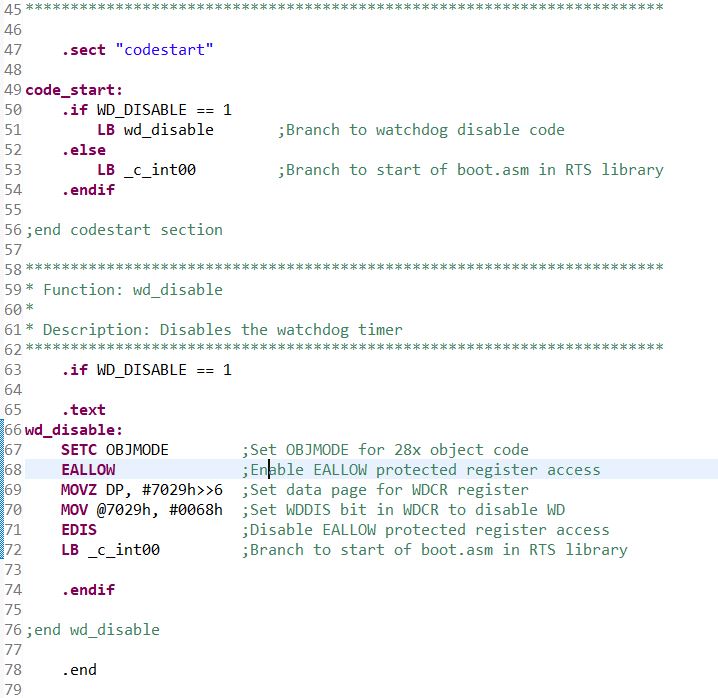Click line number 50 in gutter

[x=13, y=110]
